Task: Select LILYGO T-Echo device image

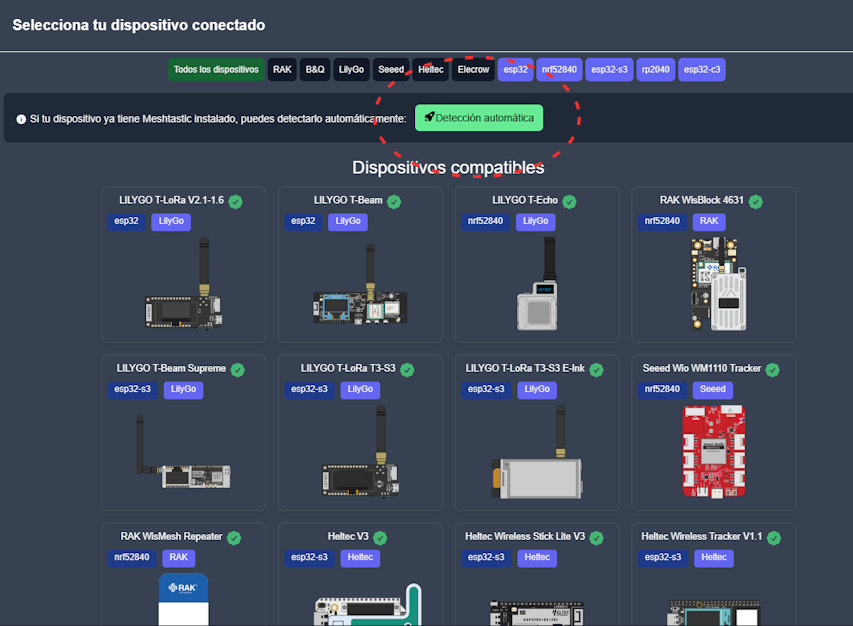Action: pos(537,284)
